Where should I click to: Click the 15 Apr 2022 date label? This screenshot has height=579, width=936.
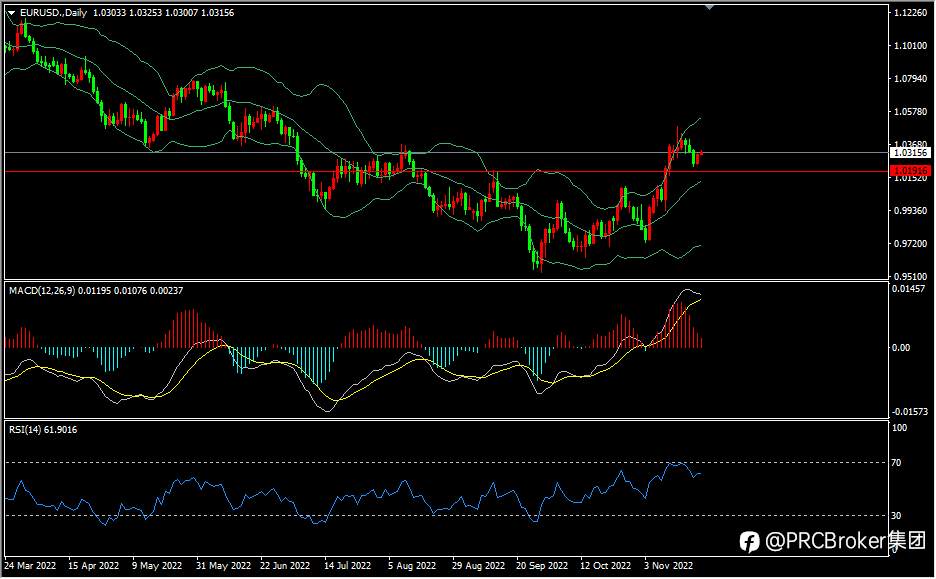[x=94, y=566]
